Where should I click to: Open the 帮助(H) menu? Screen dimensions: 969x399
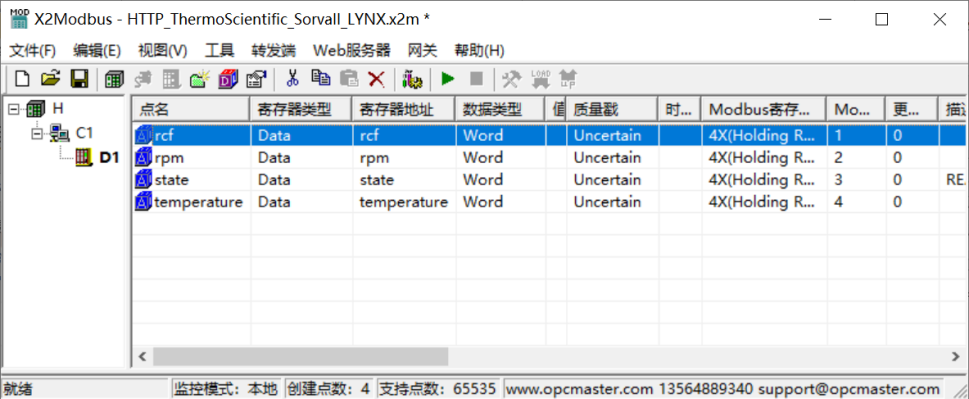click(x=480, y=51)
